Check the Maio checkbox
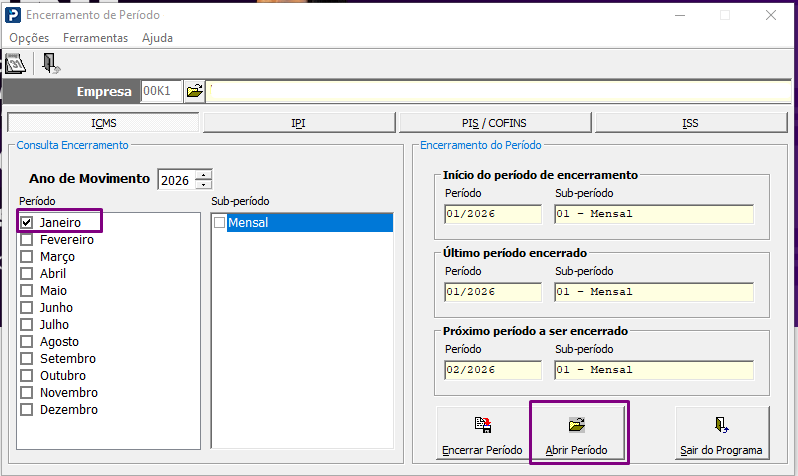 (27, 291)
